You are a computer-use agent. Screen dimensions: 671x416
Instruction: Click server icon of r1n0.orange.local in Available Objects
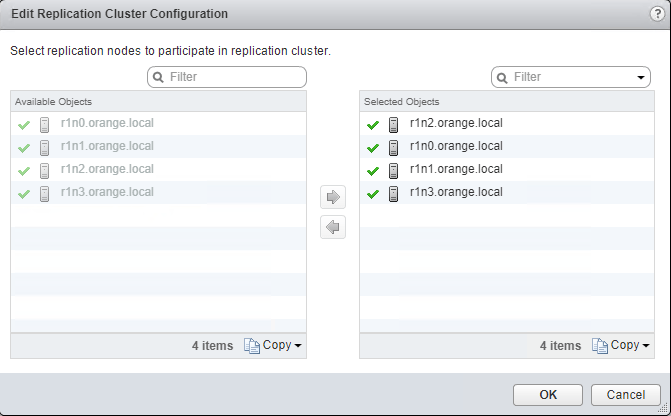[x=44, y=124]
